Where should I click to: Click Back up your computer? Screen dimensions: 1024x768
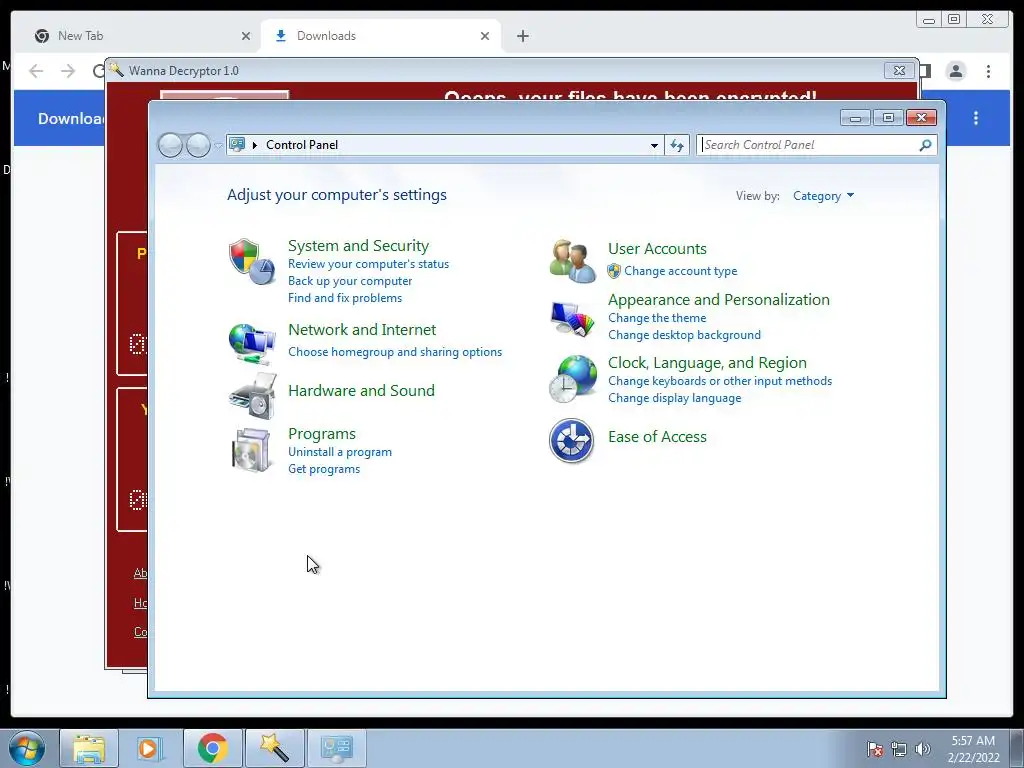[x=350, y=281]
